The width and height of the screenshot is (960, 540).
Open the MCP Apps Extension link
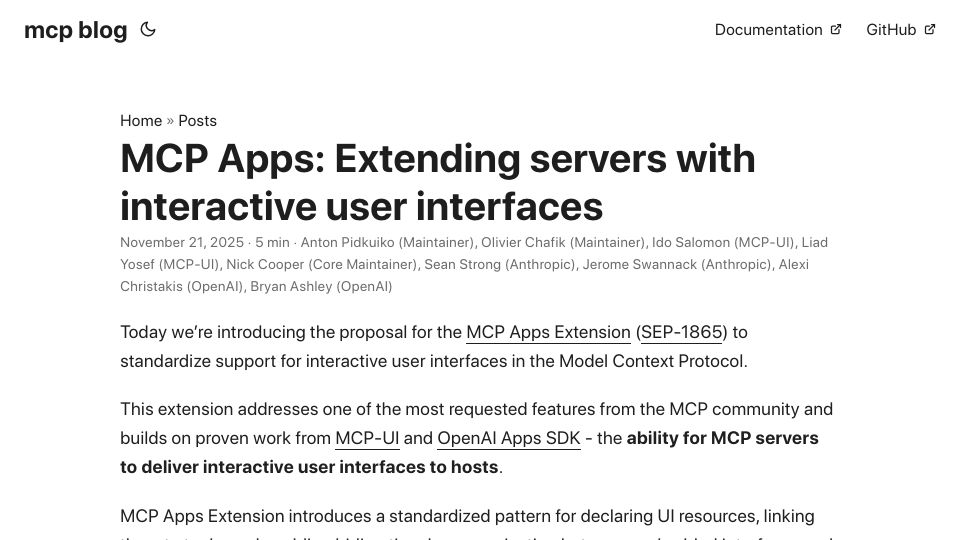548,332
